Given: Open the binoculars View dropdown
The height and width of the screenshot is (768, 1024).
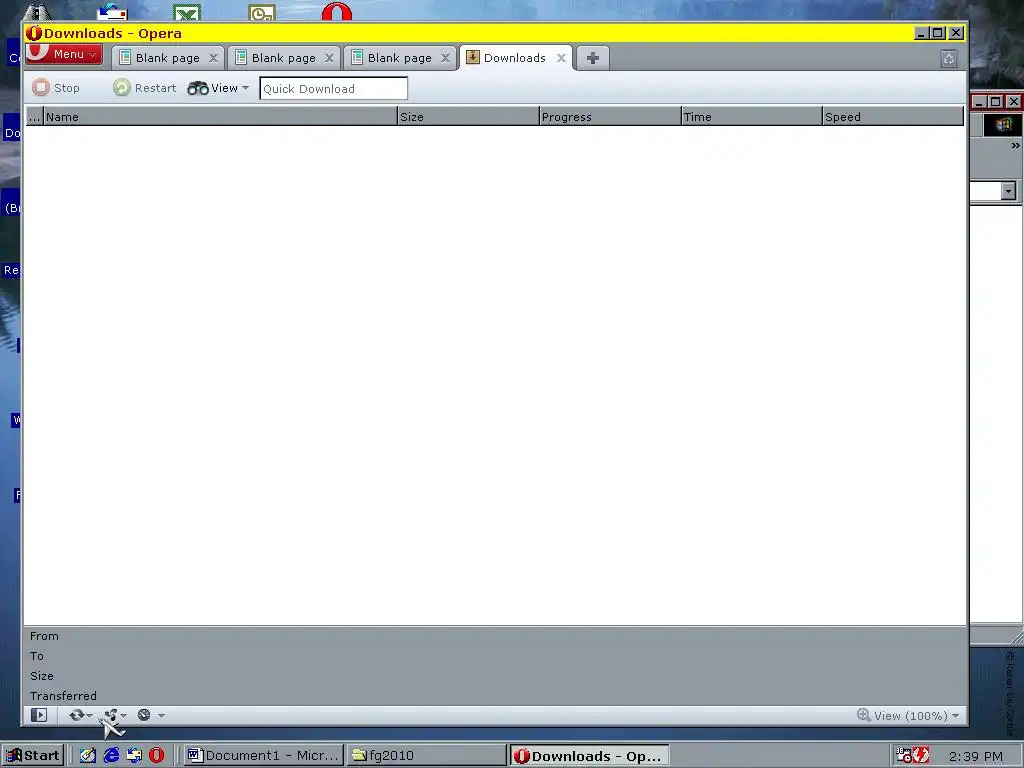Looking at the screenshot, I should coord(218,88).
